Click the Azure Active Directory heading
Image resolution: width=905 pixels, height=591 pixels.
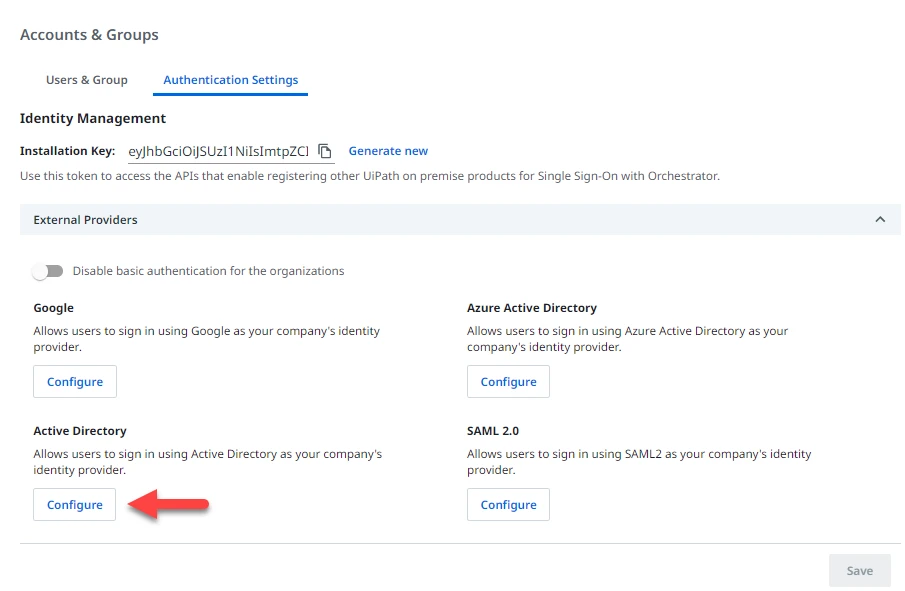(532, 308)
